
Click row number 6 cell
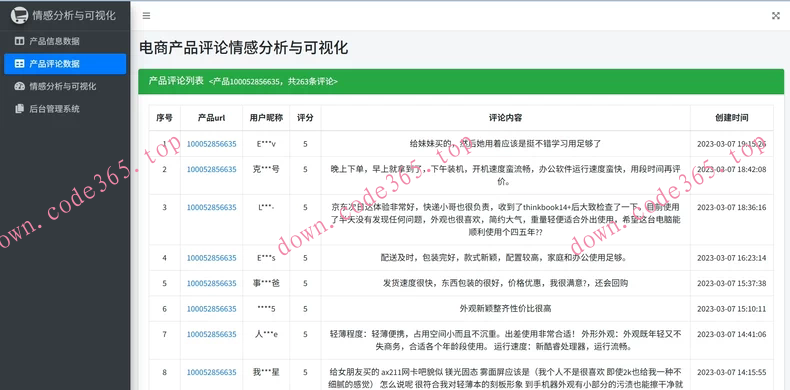click(x=164, y=309)
